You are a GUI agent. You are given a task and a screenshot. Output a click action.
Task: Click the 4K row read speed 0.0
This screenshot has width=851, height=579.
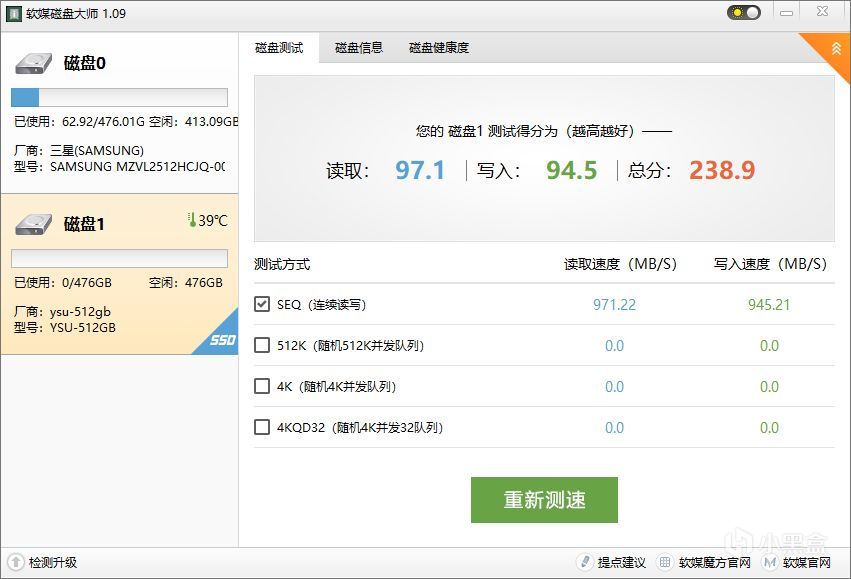point(614,386)
